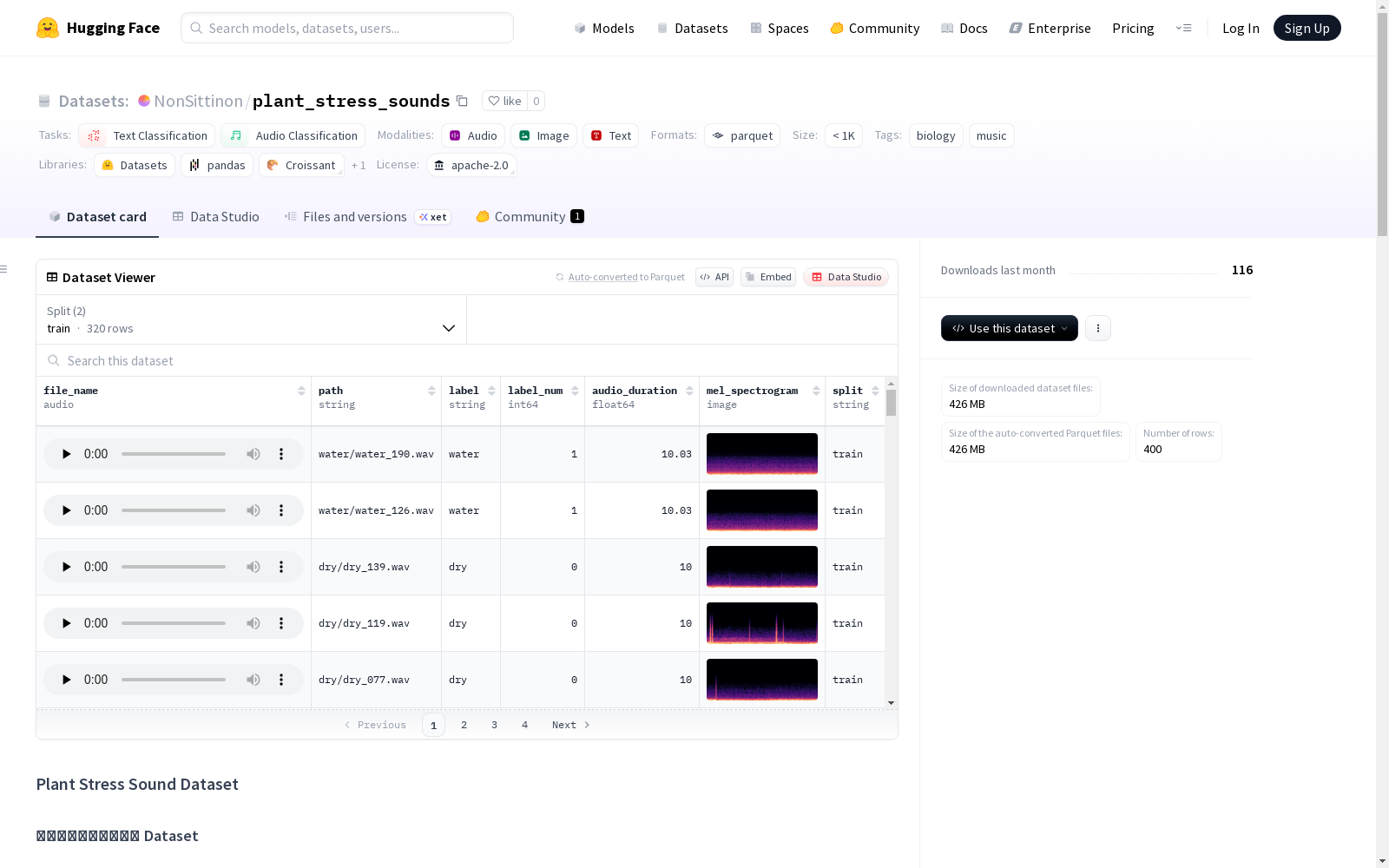Go to Datasets in the top navigation

(693, 28)
